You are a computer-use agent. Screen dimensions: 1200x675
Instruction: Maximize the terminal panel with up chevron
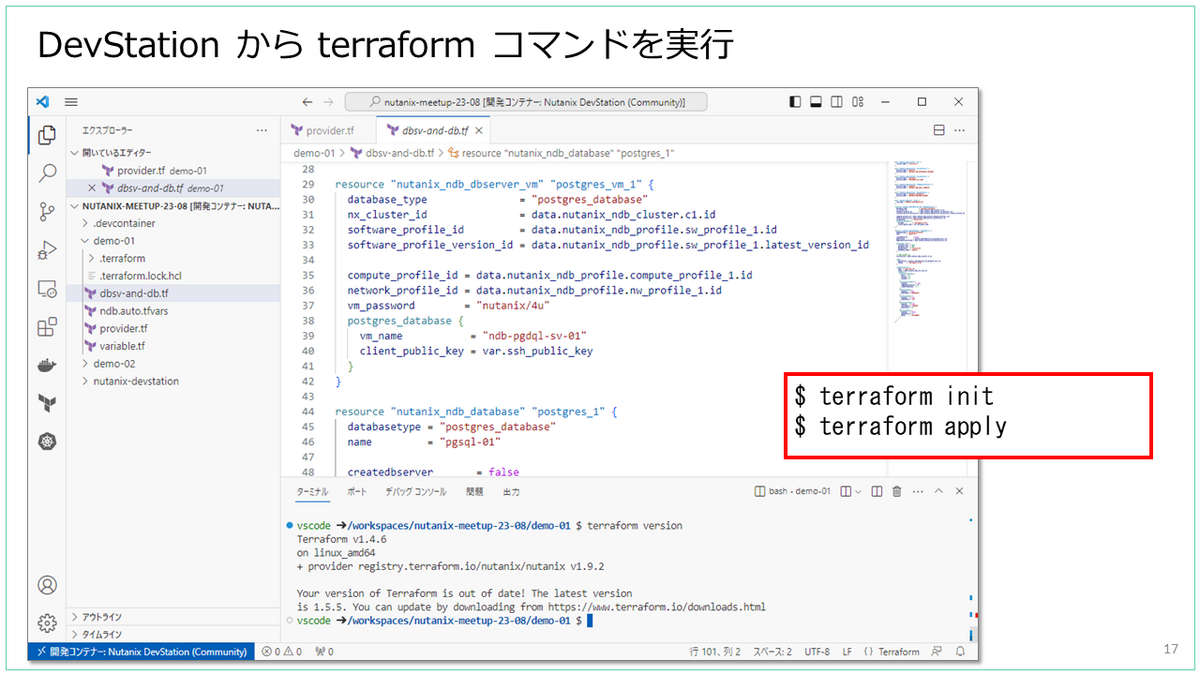pyautogui.click(x=939, y=491)
